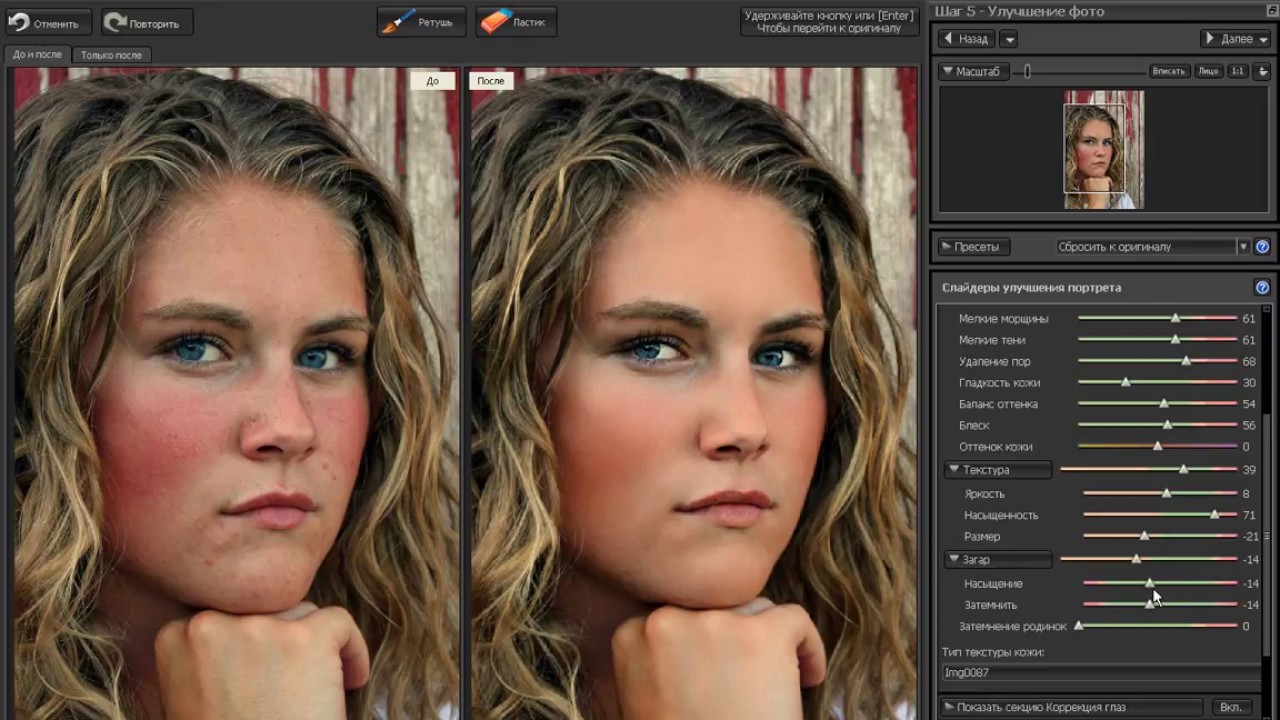Screen dimensions: 1280x720
Task: Adjust the Оттенок кожи slider
Action: tap(1157, 446)
